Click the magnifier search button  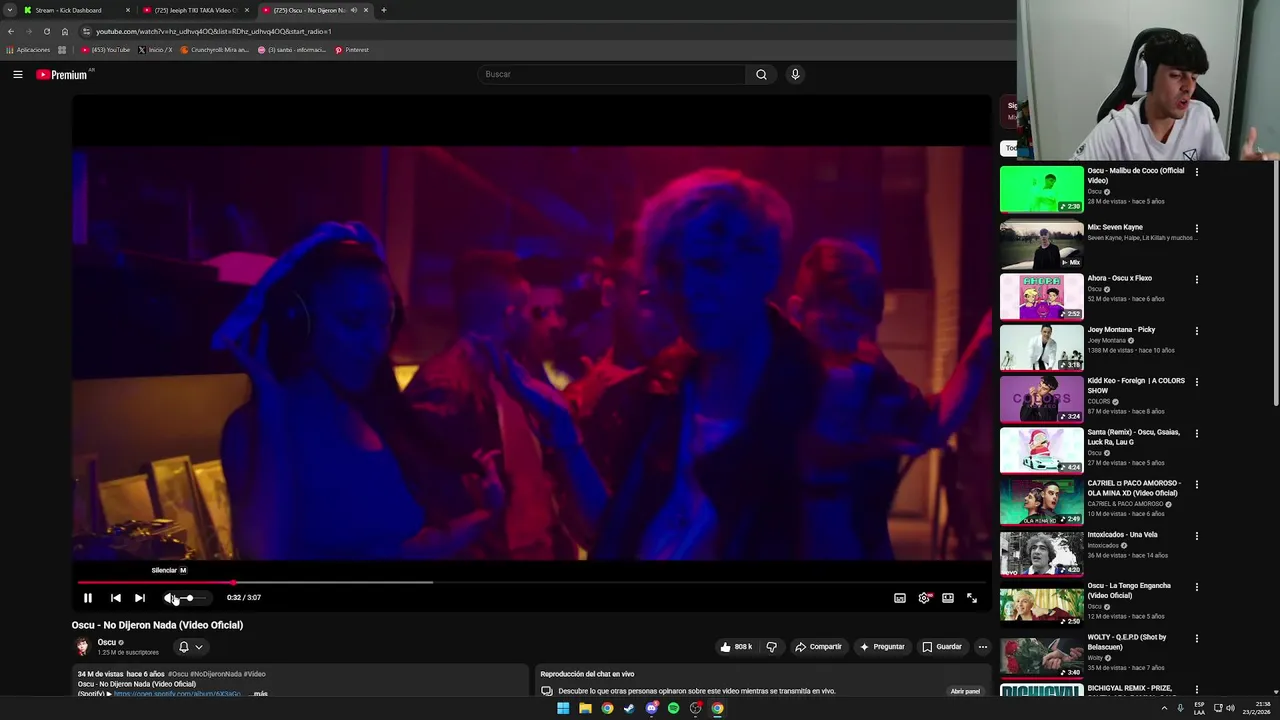[761, 74]
